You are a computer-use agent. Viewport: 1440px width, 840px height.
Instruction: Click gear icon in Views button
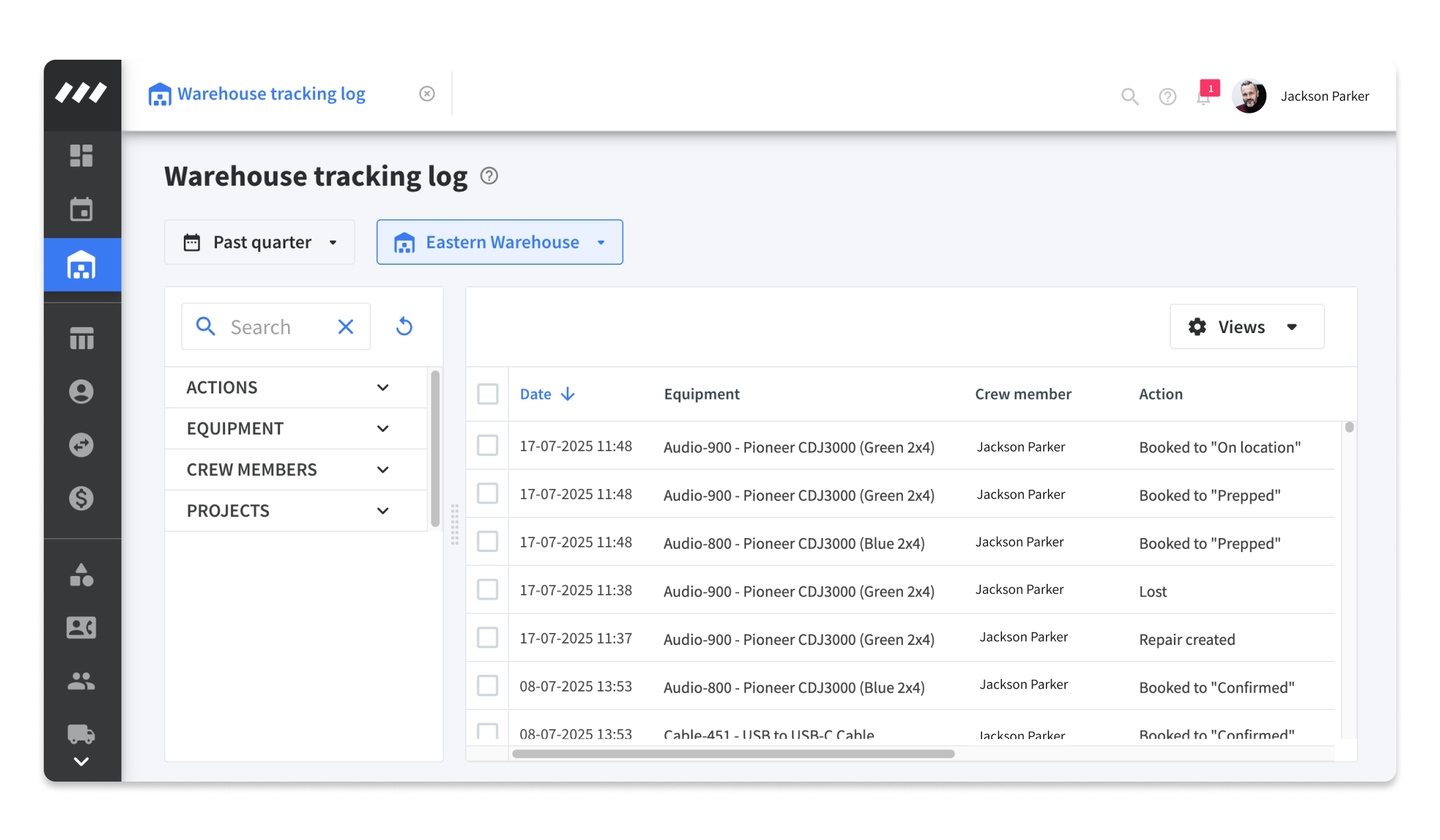click(x=1197, y=326)
